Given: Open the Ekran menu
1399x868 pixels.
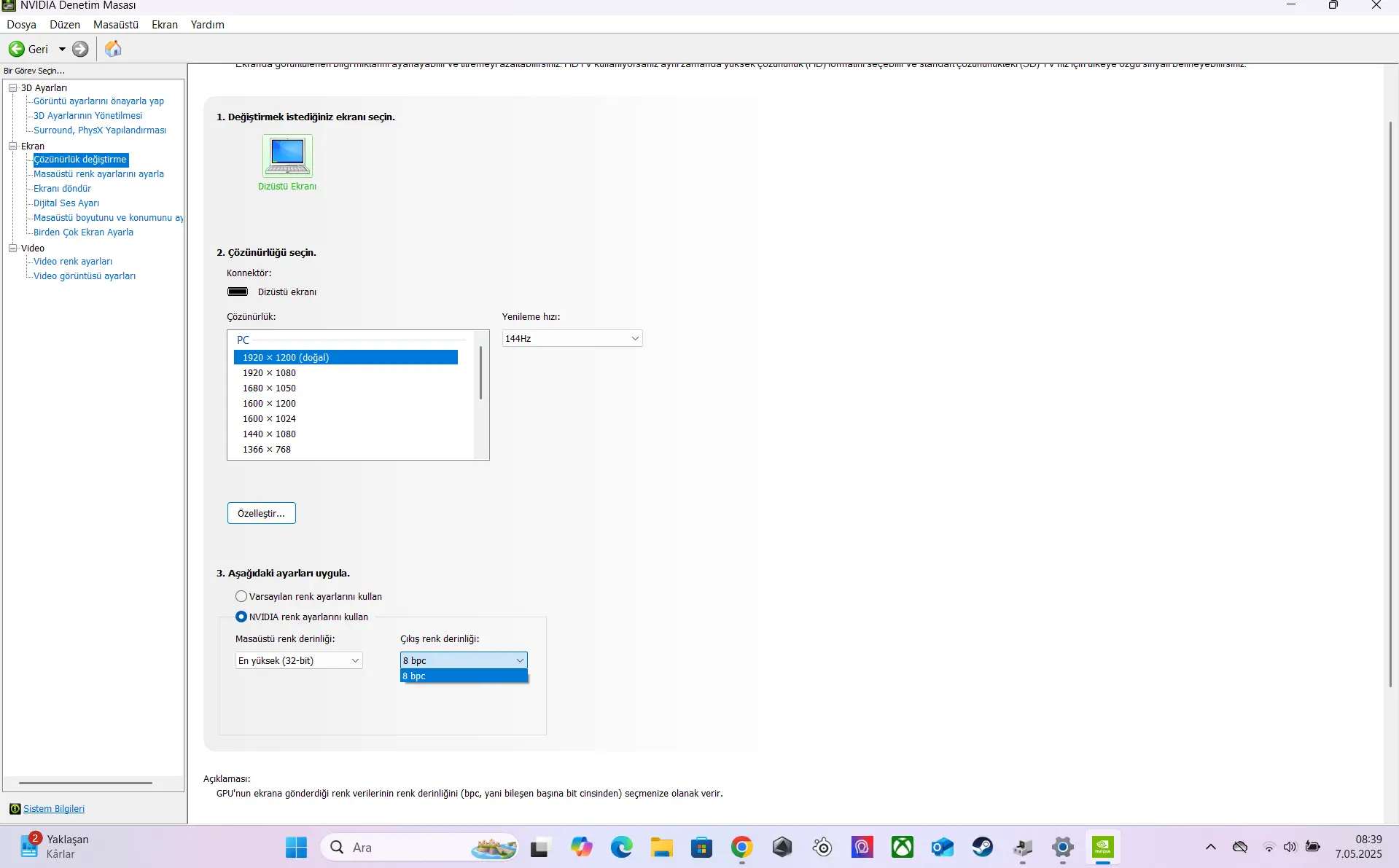Looking at the screenshot, I should [x=165, y=25].
